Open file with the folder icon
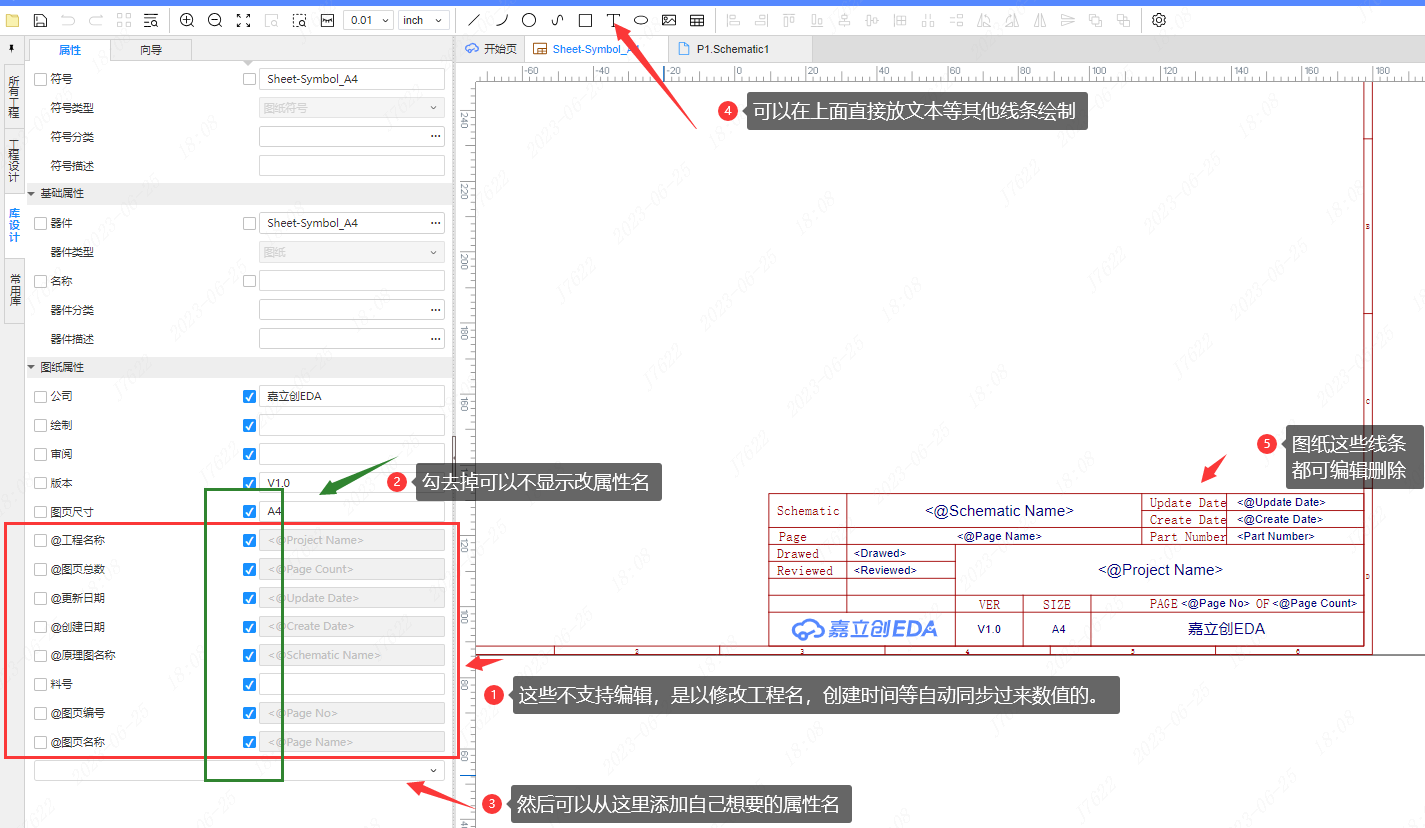 pyautogui.click(x=13, y=19)
